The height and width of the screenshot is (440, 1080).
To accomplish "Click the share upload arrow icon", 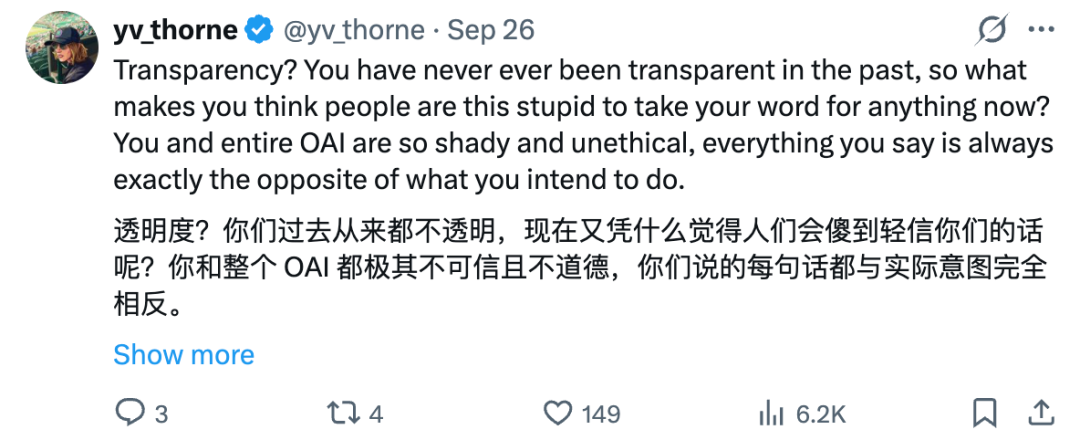I will click(1041, 412).
